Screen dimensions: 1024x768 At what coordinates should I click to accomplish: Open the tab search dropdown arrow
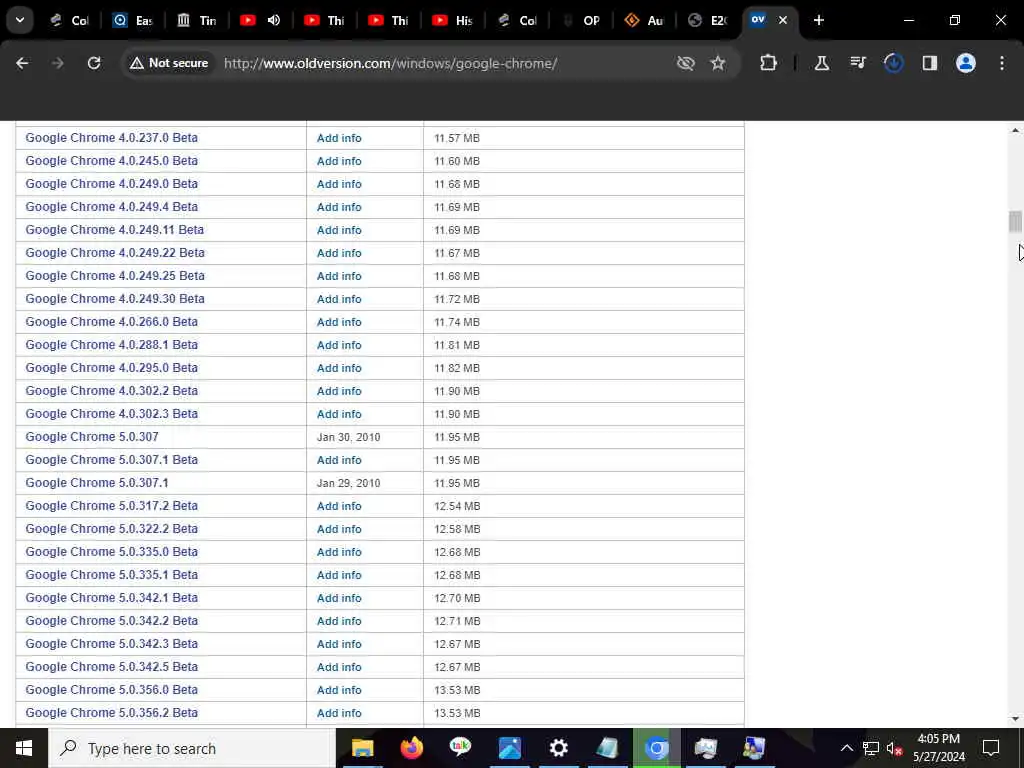tap(20, 20)
